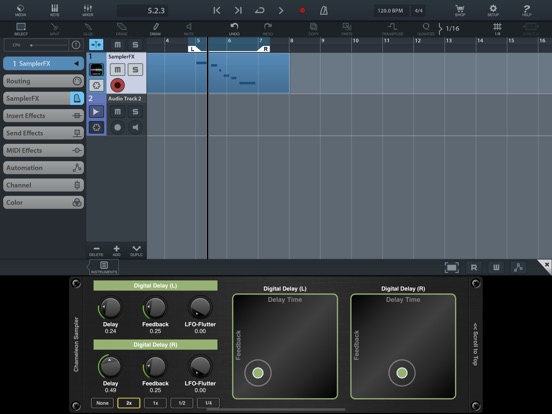
Task: Change the 4/4 time signature
Action: (419, 11)
